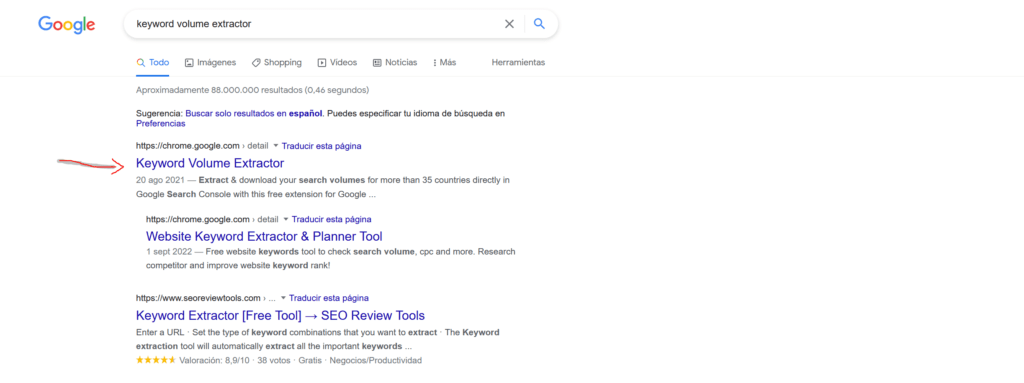This screenshot has width=1024, height=383.
Task: Clear the search box with X icon
Action: [x=509, y=24]
